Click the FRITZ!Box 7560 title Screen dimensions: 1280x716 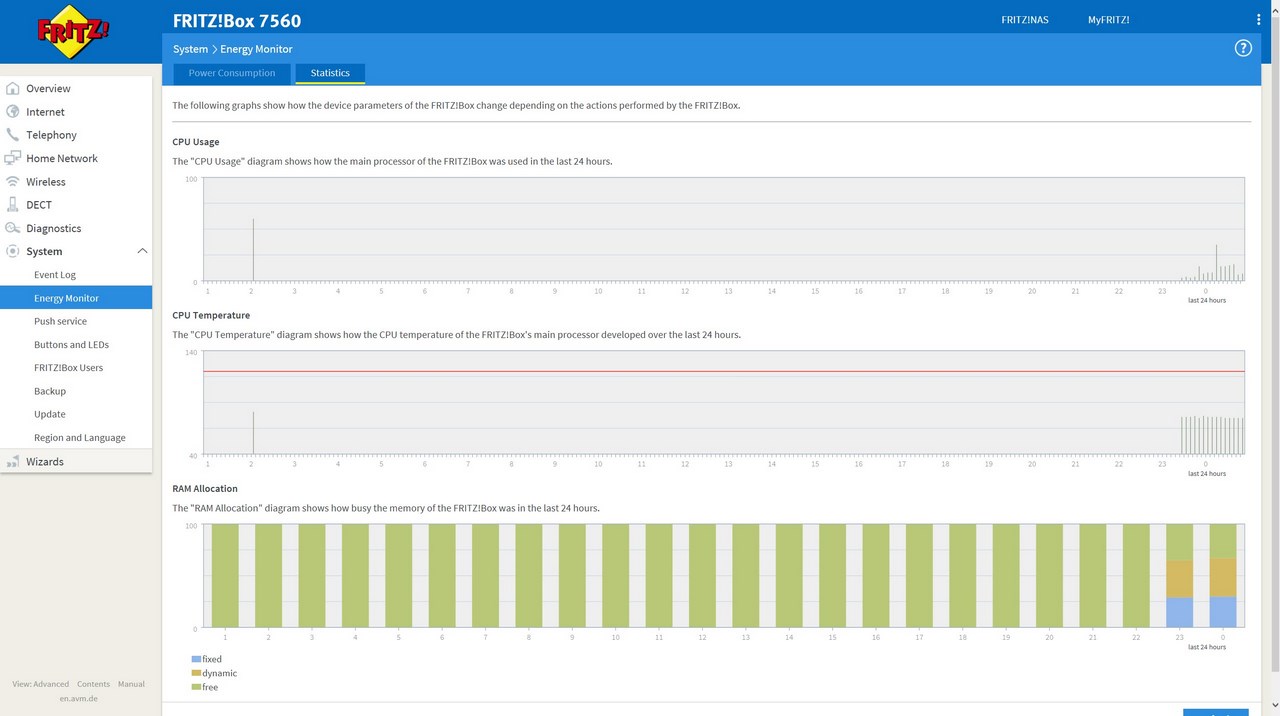click(237, 20)
